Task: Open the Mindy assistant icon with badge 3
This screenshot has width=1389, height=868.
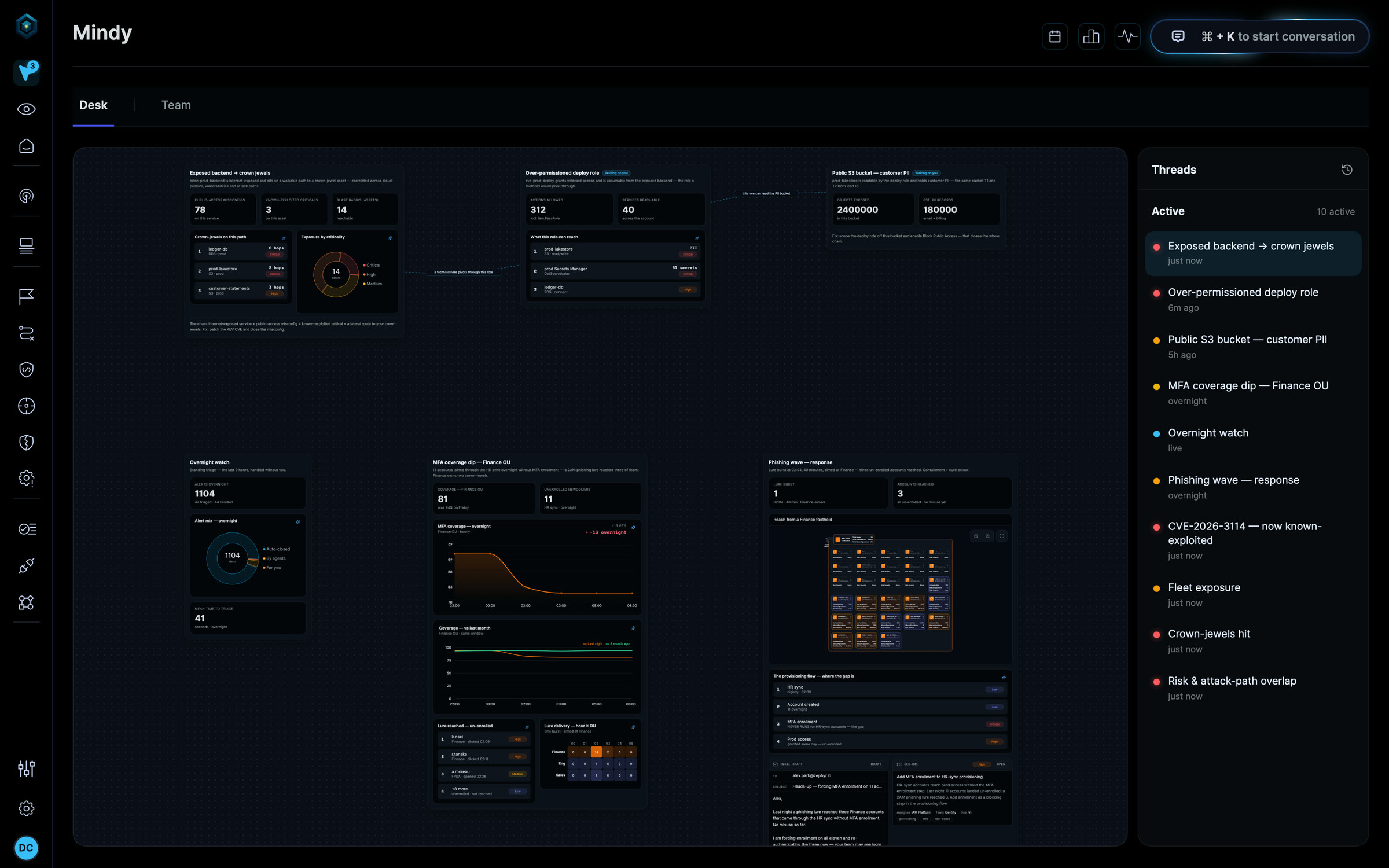Action: 26,72
